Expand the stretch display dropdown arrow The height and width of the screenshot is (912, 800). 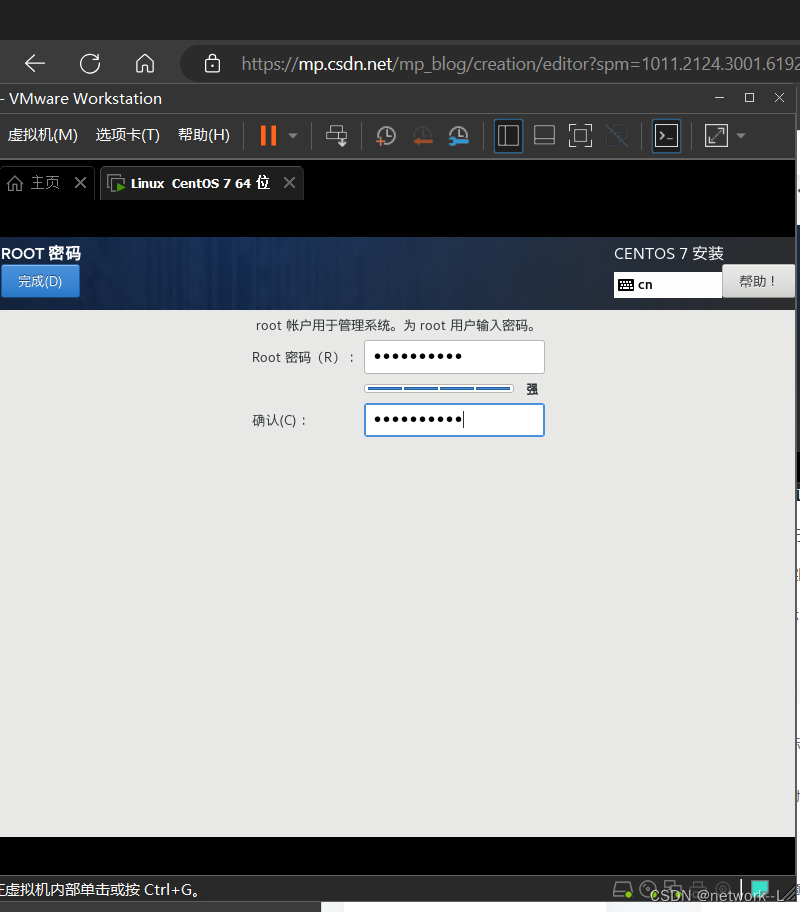(741, 136)
